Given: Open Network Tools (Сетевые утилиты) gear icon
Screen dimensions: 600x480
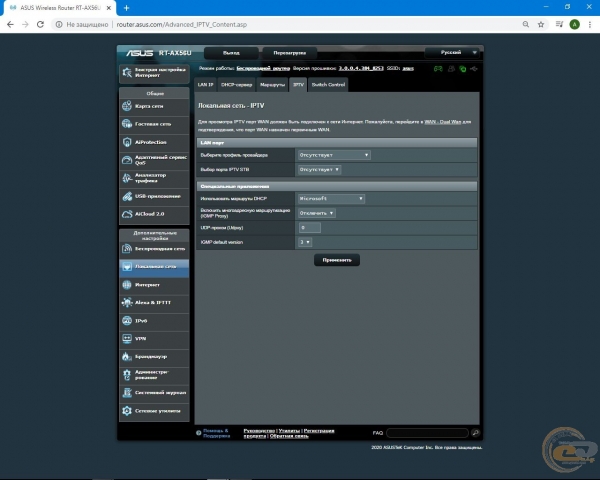Looking at the screenshot, I should (127, 411).
